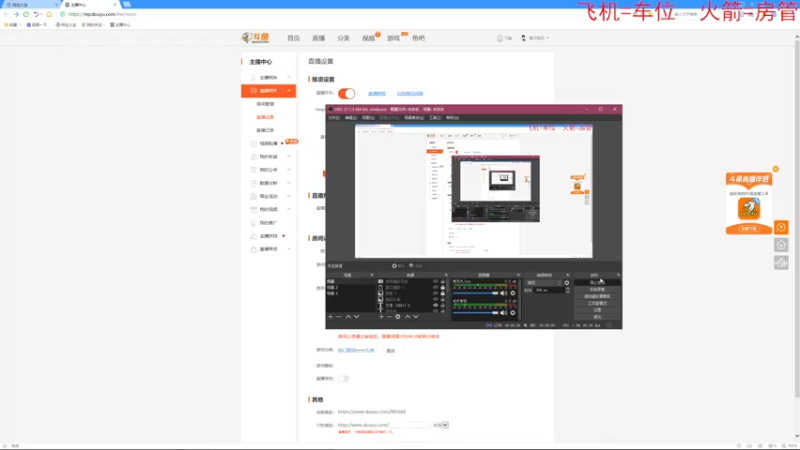The height and width of the screenshot is (450, 800).
Task: Add a new scene in OBS scenes panel
Action: click(x=330, y=317)
